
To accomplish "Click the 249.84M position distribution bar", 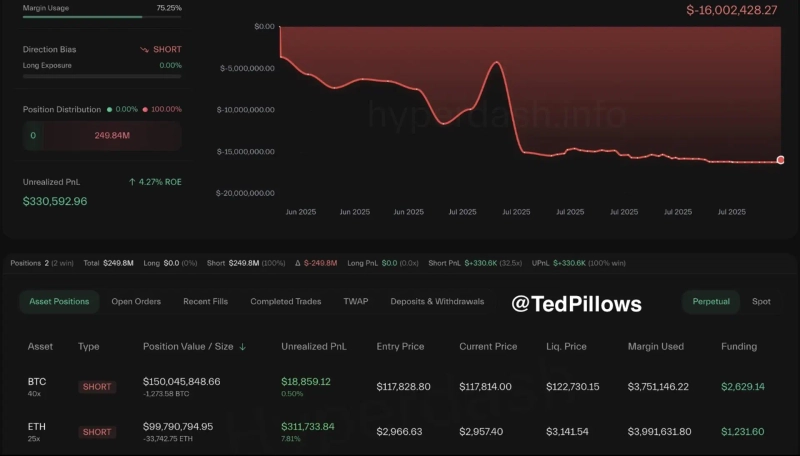I will click(x=112, y=135).
